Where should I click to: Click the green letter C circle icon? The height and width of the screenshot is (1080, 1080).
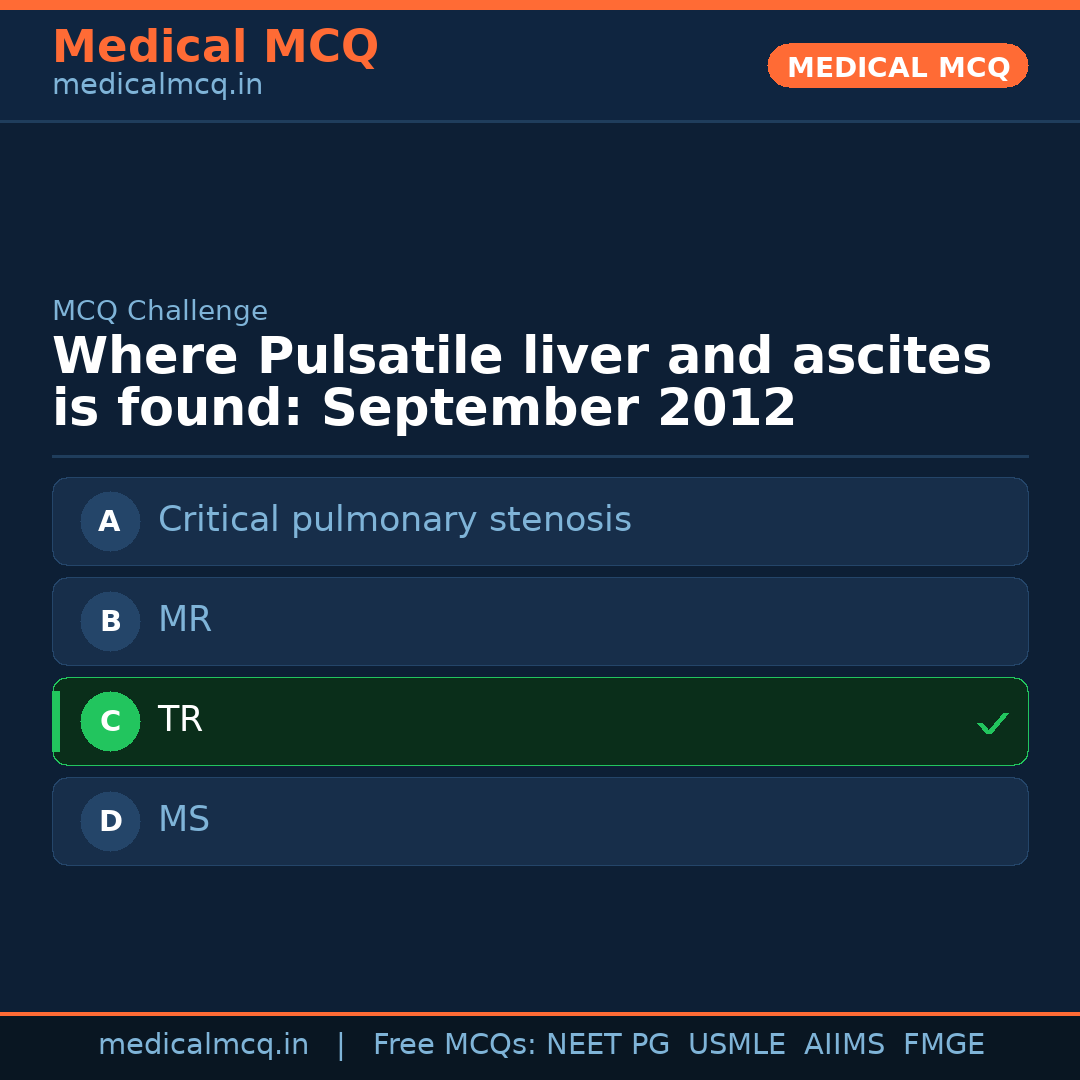coord(110,721)
